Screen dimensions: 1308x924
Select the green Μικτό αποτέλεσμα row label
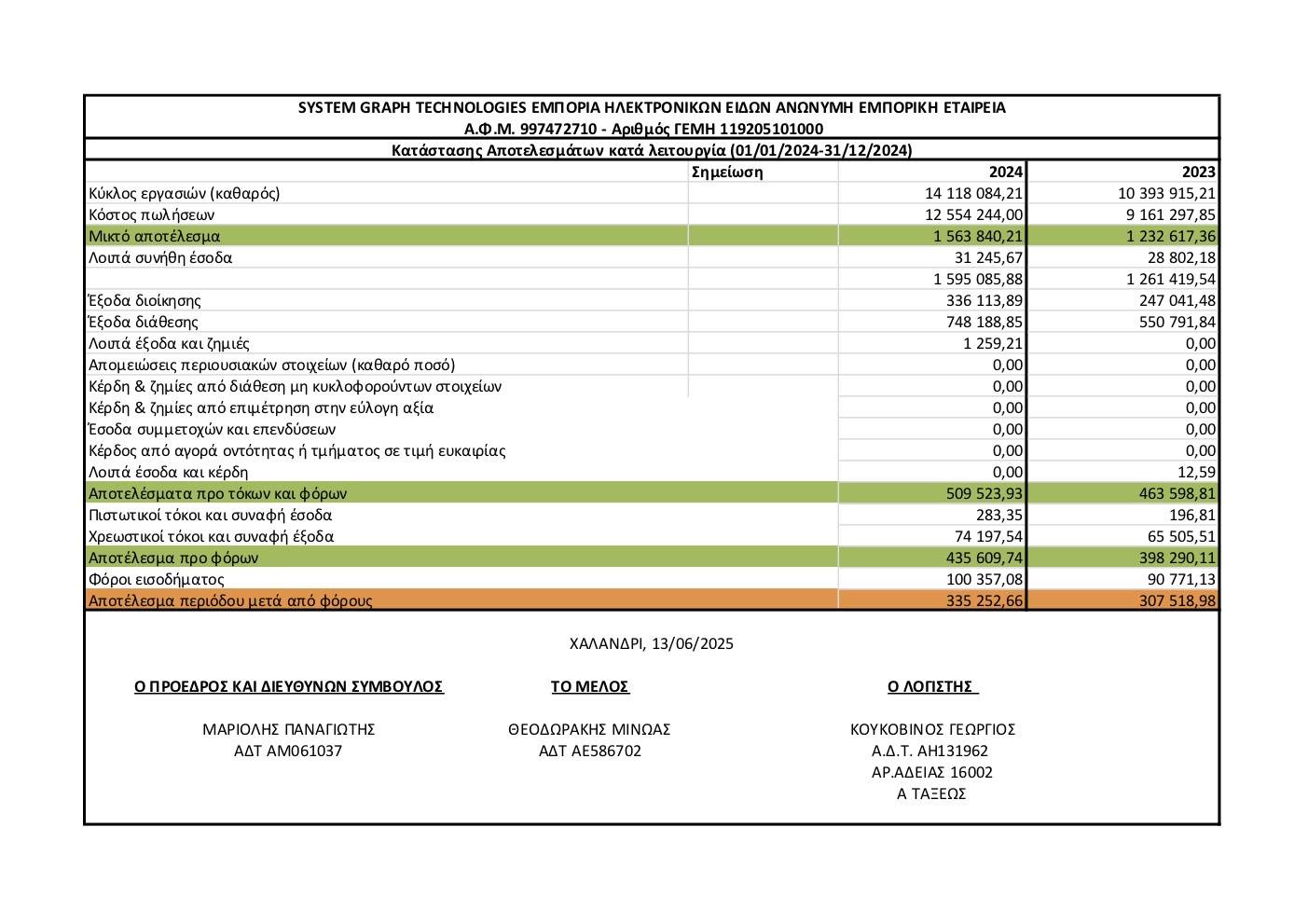(x=155, y=236)
